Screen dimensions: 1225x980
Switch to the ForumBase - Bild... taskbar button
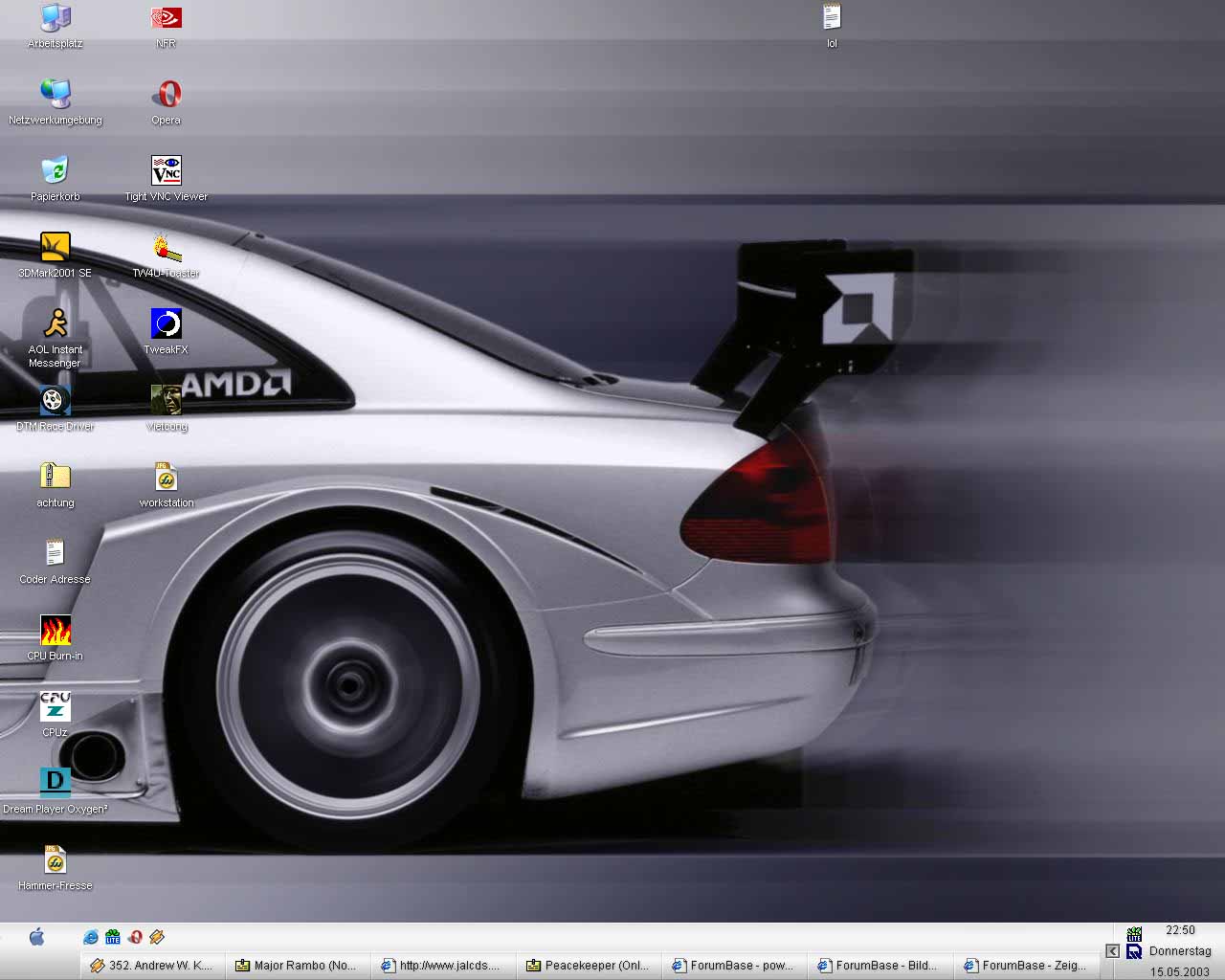[x=881, y=966]
